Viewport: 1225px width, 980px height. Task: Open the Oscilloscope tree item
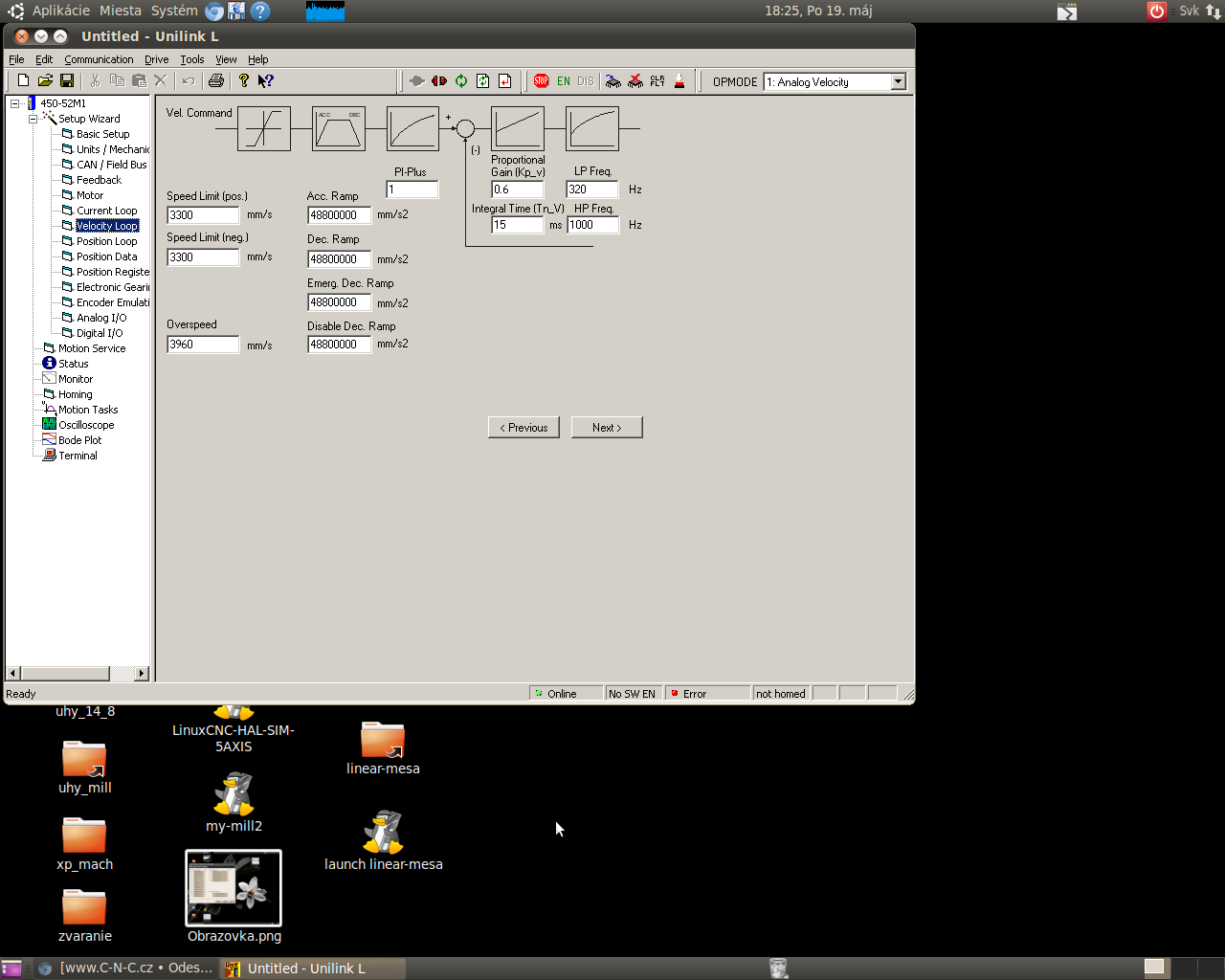pyautogui.click(x=85, y=425)
